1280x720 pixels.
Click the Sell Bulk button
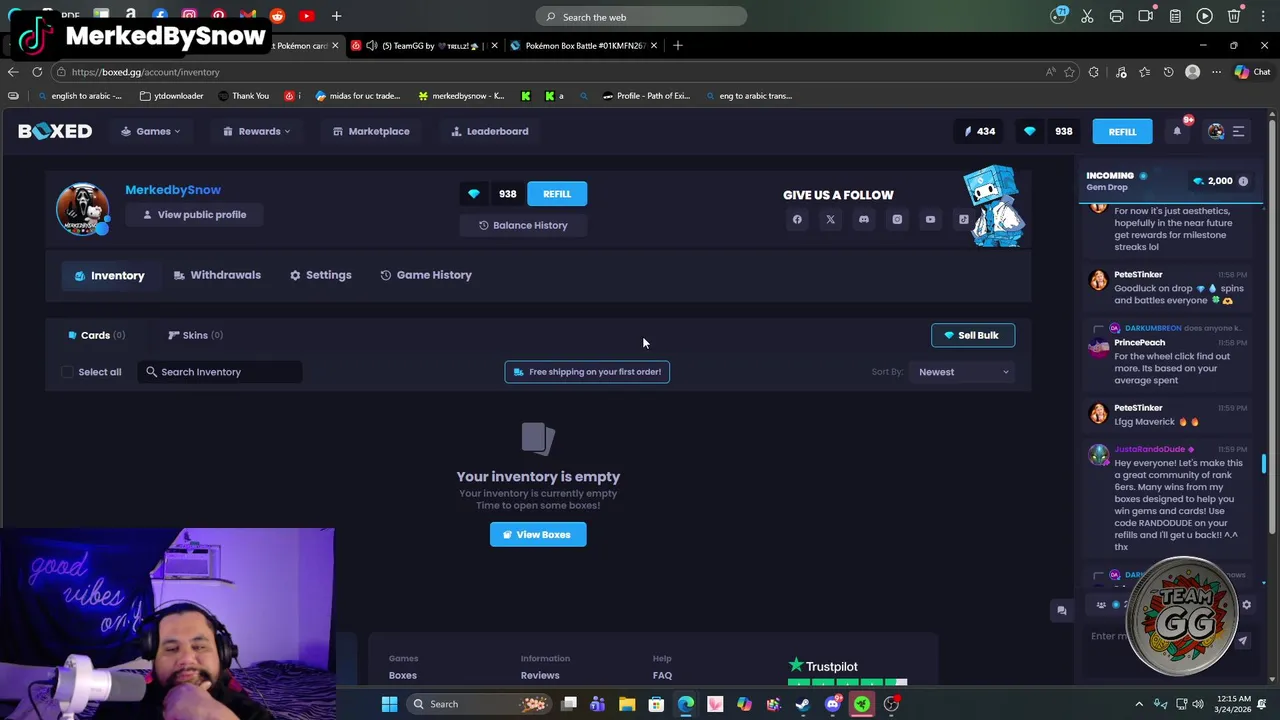coord(972,335)
